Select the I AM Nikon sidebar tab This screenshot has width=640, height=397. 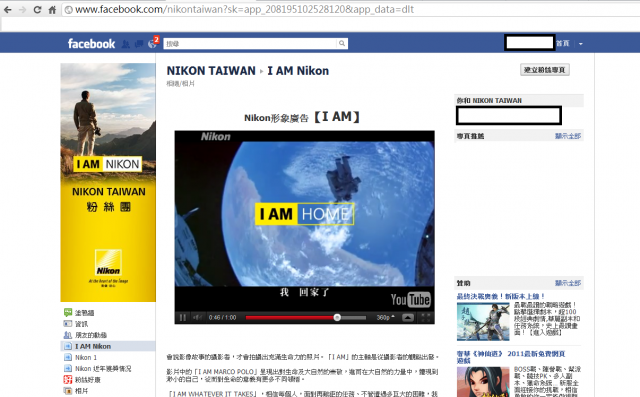tap(108, 346)
